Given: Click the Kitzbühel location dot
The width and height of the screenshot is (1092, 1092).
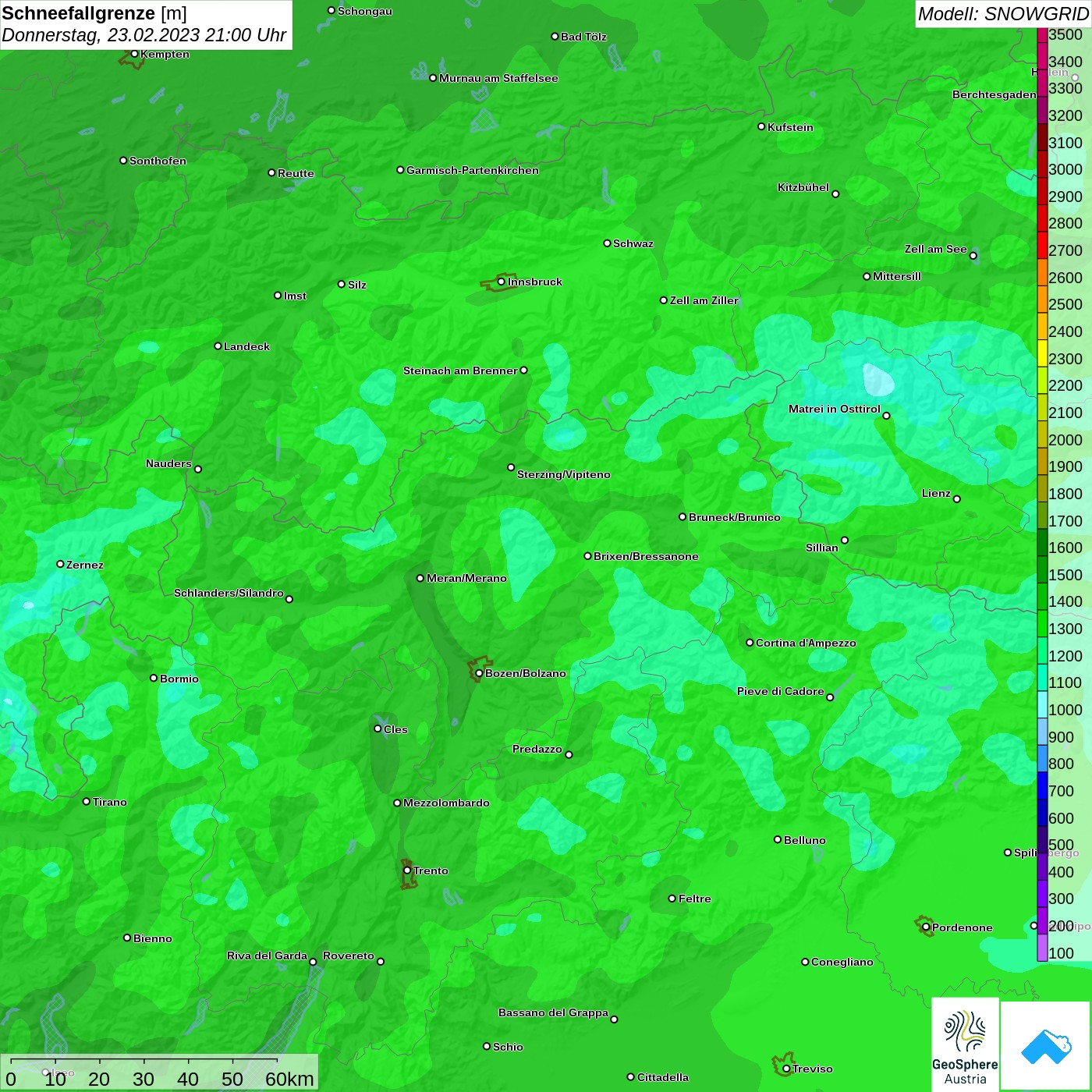Looking at the screenshot, I should (x=835, y=194).
